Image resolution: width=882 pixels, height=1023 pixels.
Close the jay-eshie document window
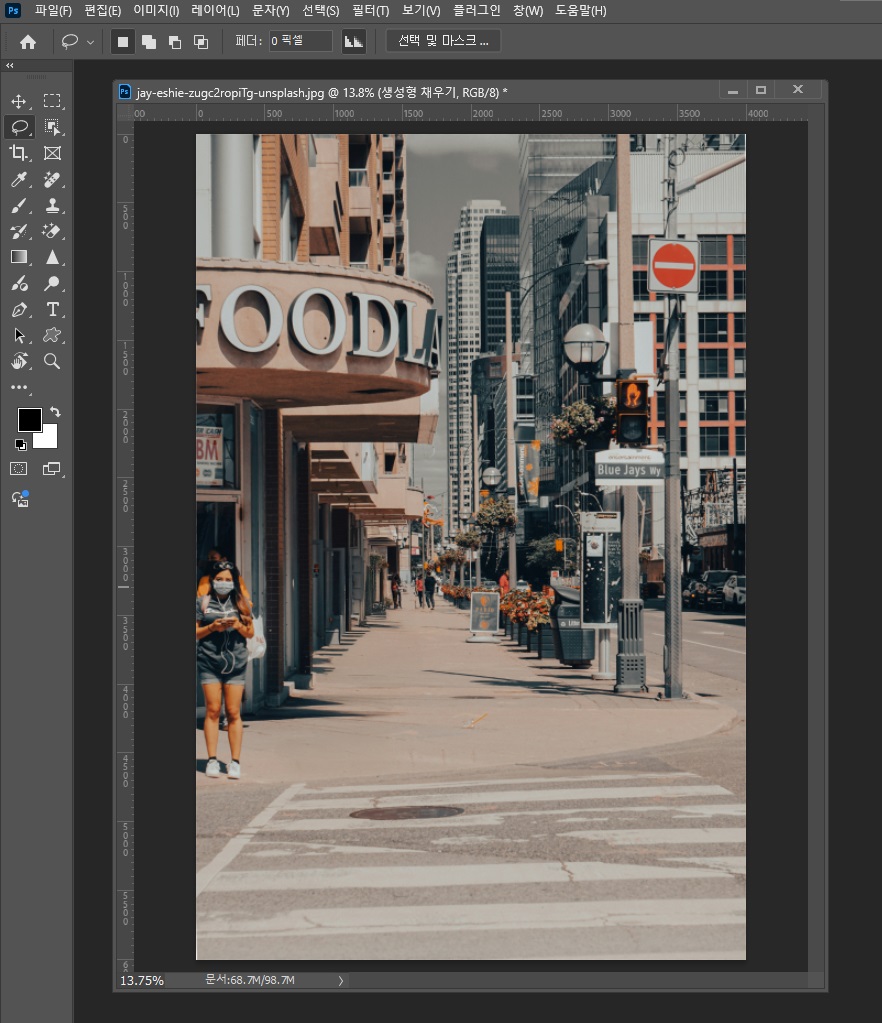(798, 89)
